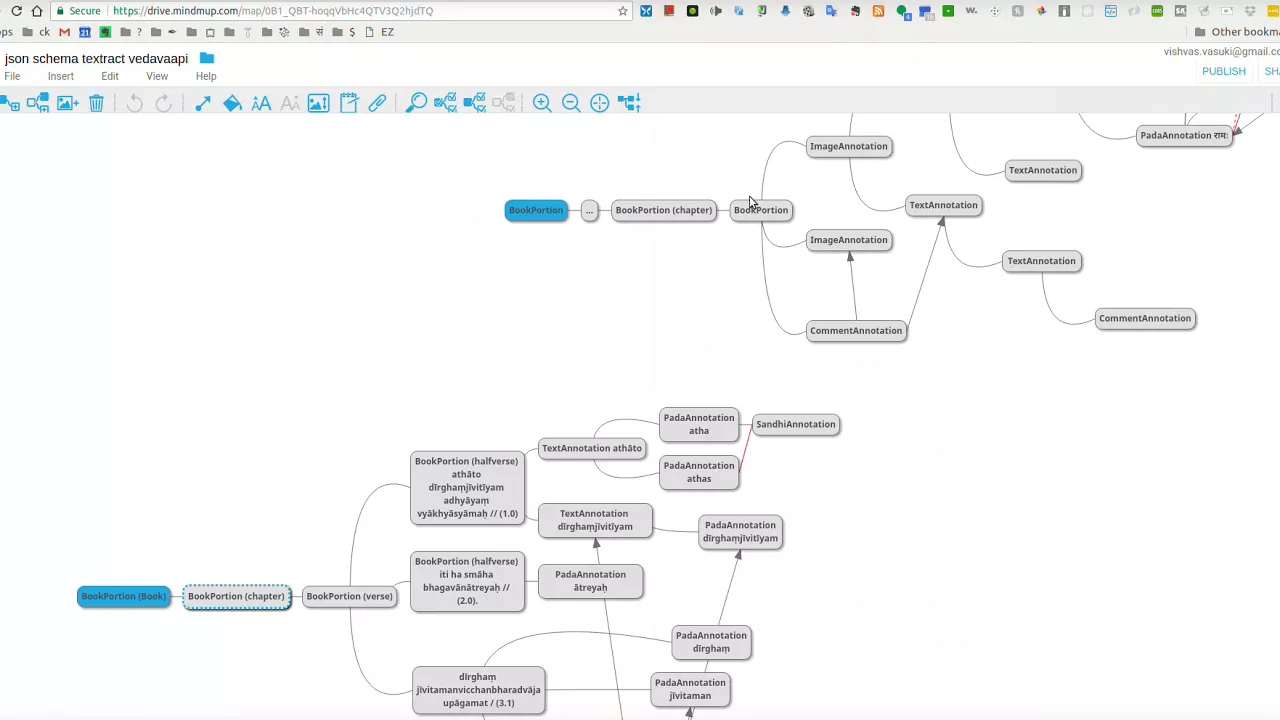Image resolution: width=1280 pixels, height=720 pixels.
Task: Zoom in on the mind map
Action: [542, 103]
